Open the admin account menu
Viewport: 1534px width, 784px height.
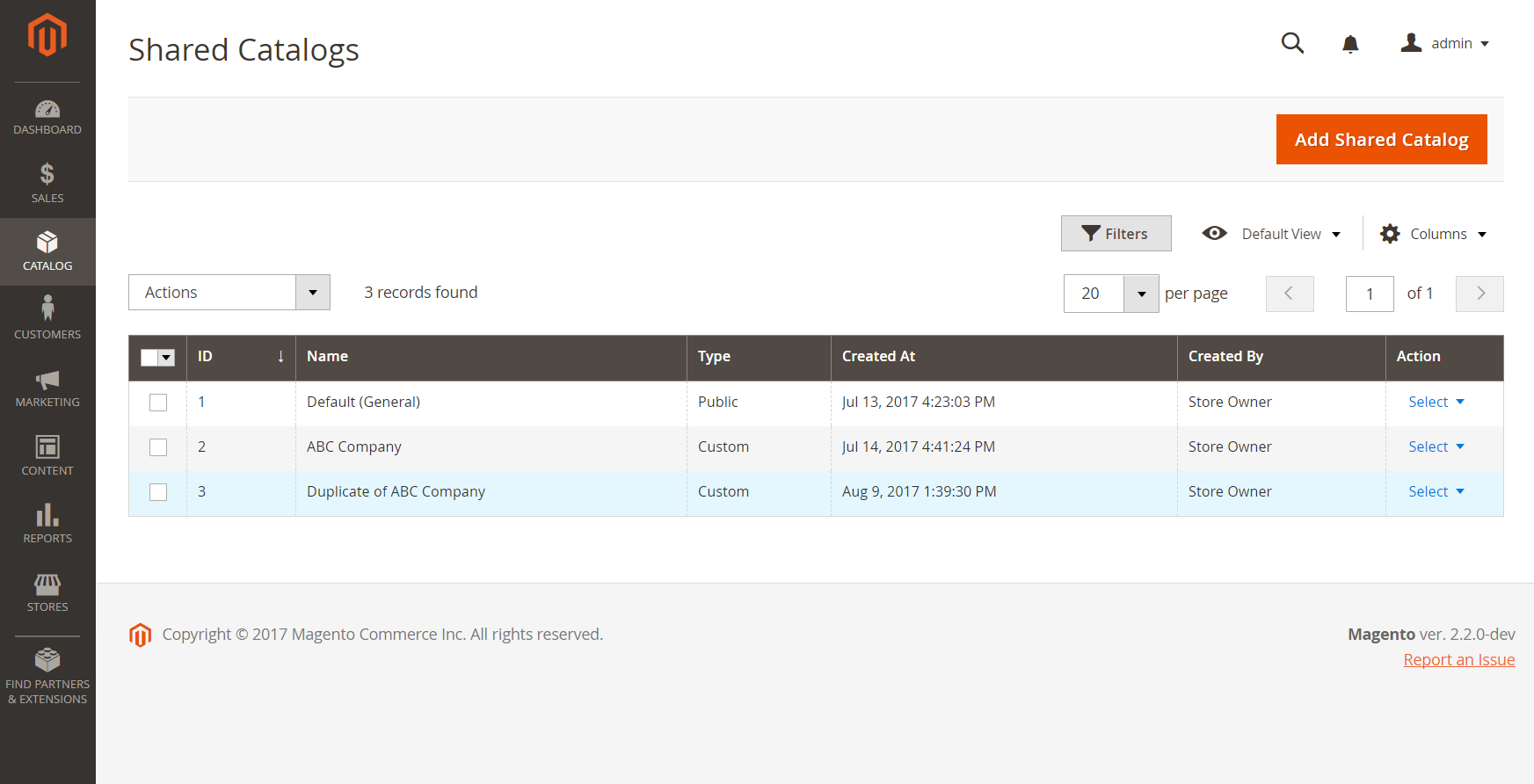pyautogui.click(x=1445, y=43)
